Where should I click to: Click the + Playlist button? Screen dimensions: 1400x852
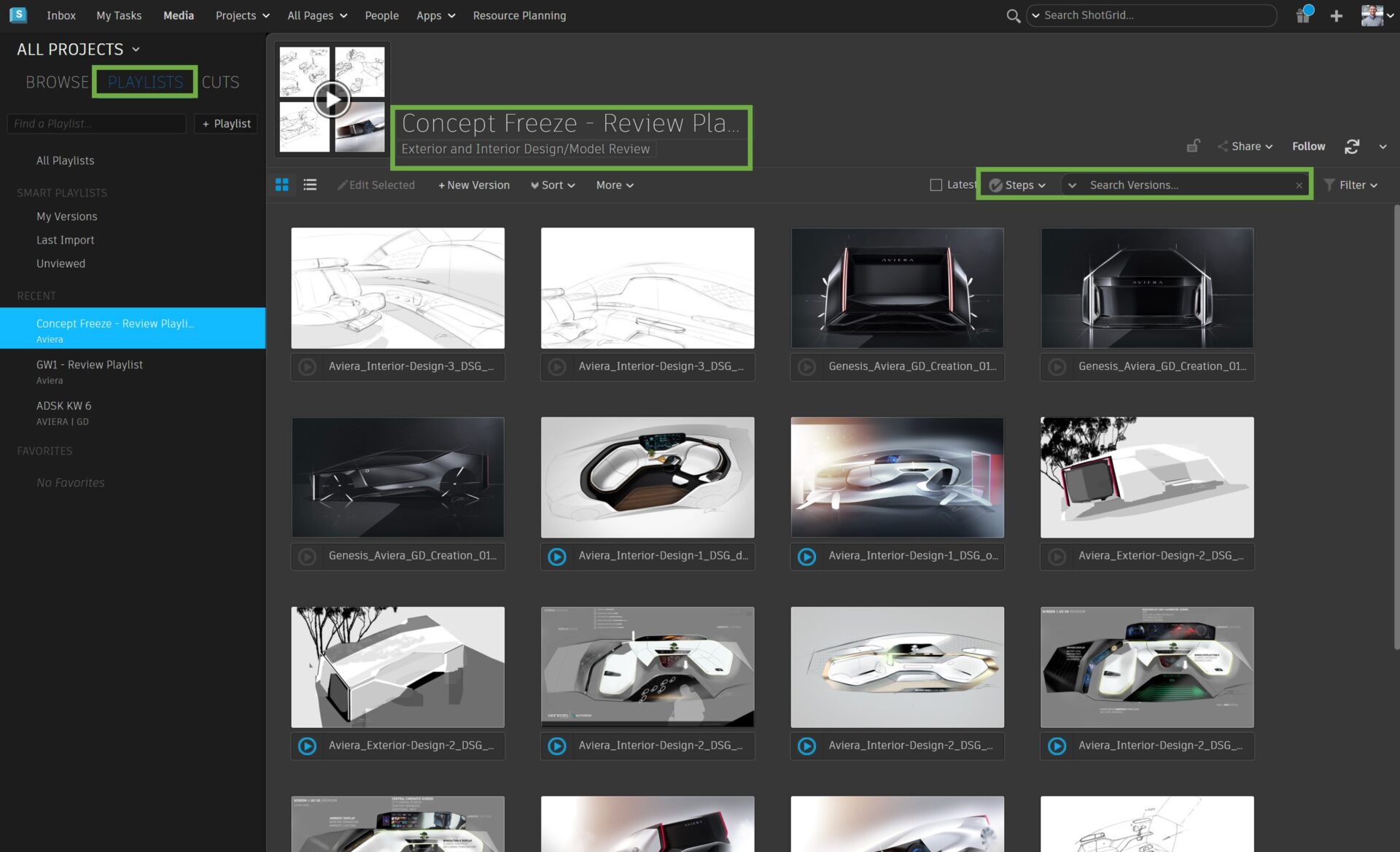[x=226, y=123]
